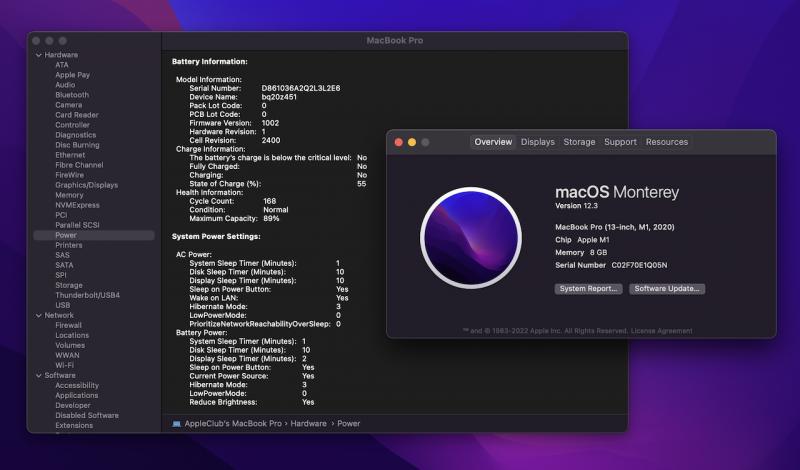800x470 pixels.
Task: Switch to the Displays tab
Action: pos(537,142)
